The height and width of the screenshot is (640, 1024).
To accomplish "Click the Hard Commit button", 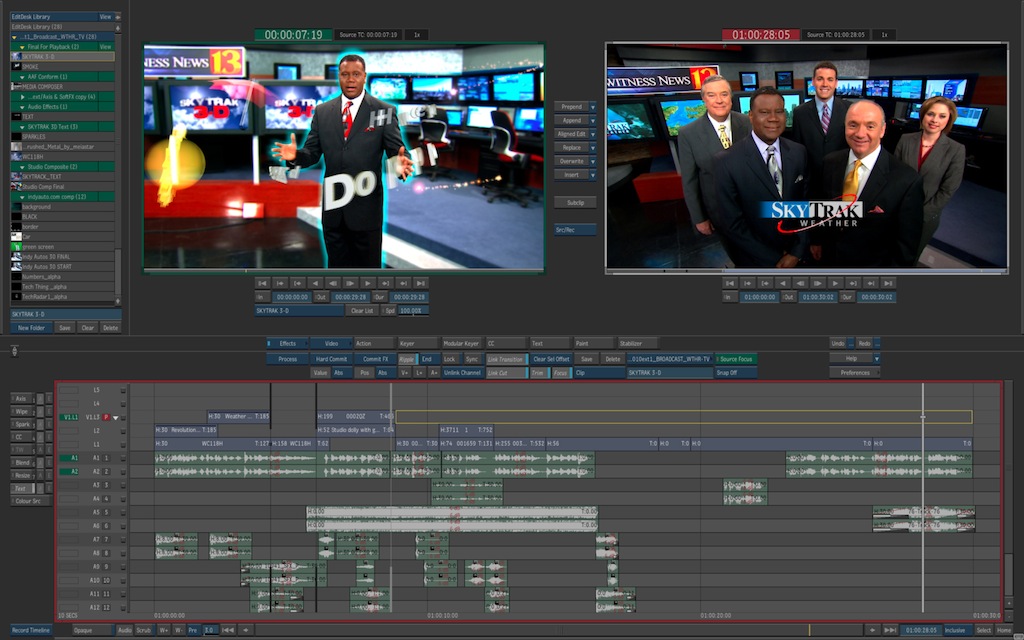I will 331,359.
